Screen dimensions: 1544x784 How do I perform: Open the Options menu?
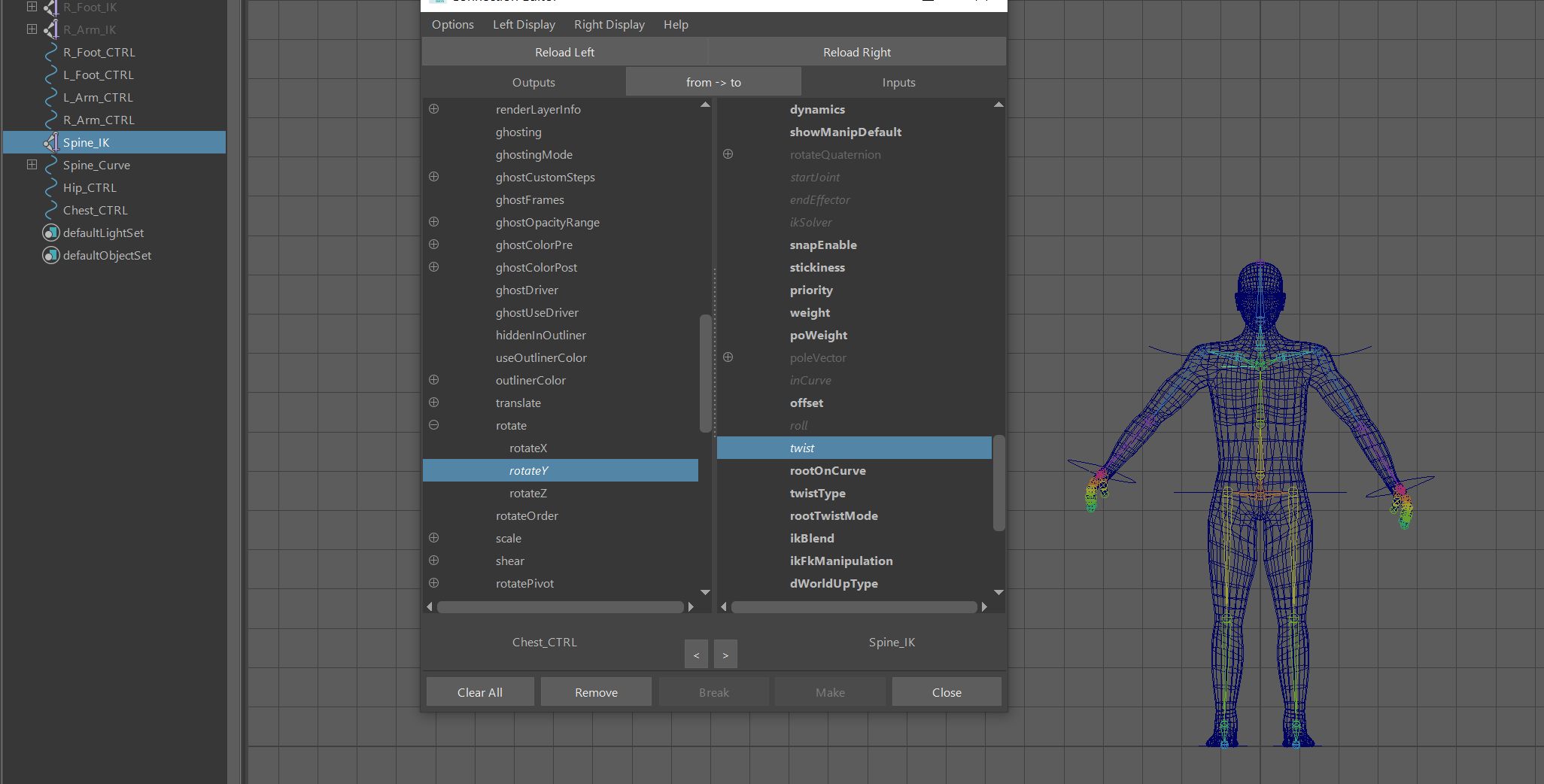point(452,24)
